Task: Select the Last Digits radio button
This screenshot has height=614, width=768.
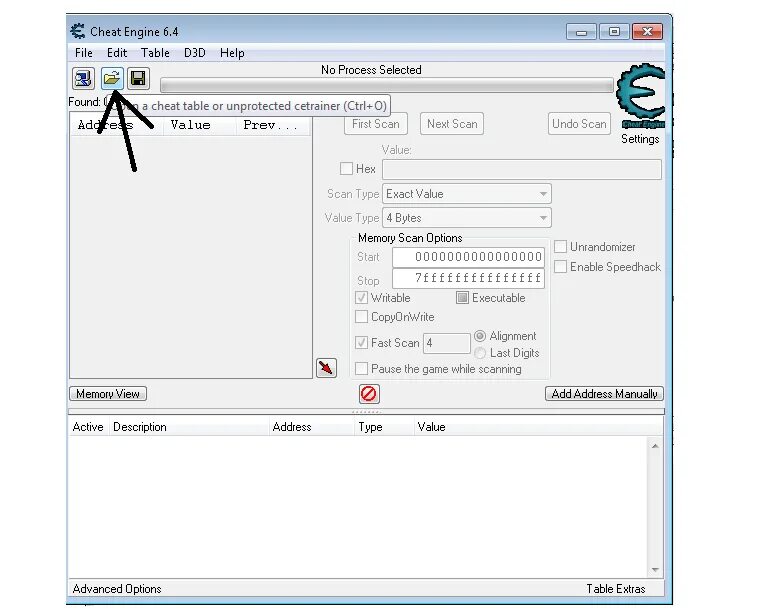Action: (x=480, y=353)
